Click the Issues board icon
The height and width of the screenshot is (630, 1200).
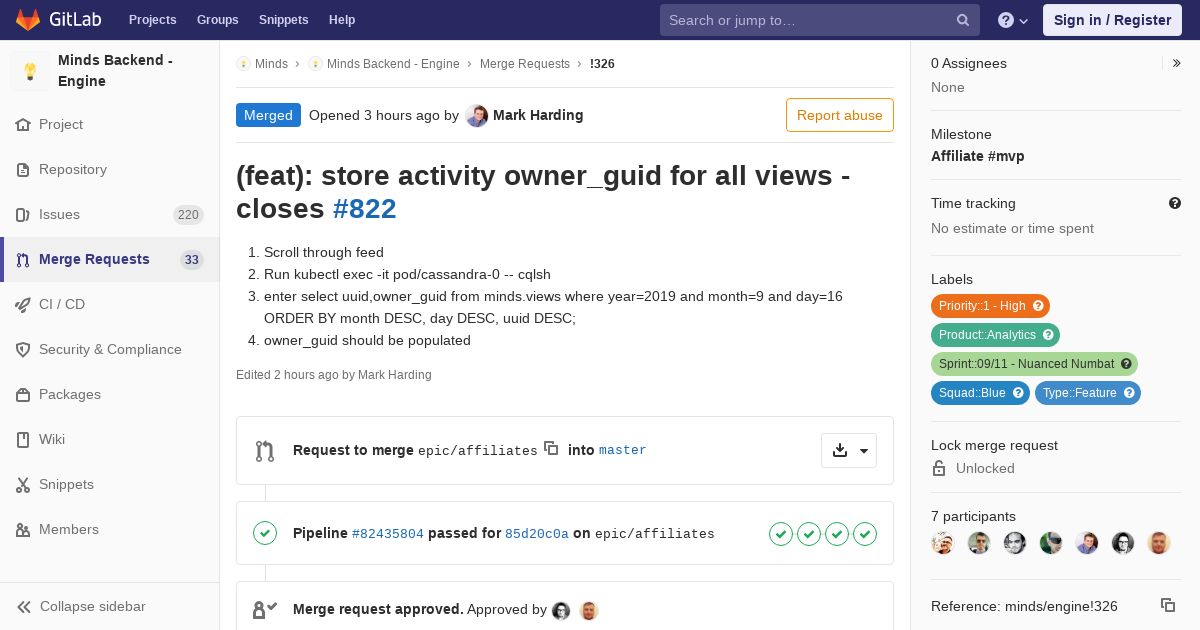[x=23, y=215]
